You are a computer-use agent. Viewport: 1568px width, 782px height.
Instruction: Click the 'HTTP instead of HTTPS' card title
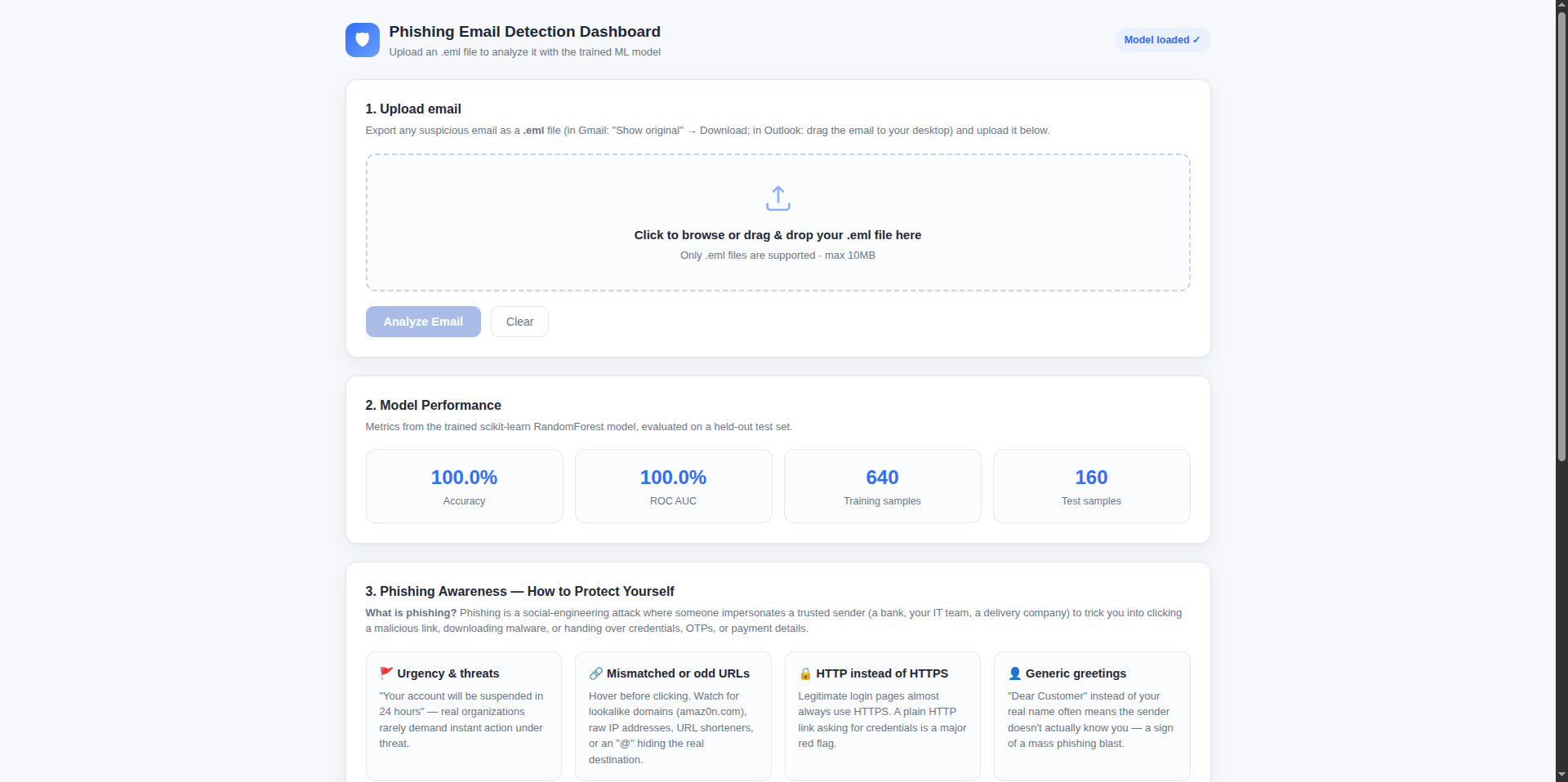pos(882,673)
